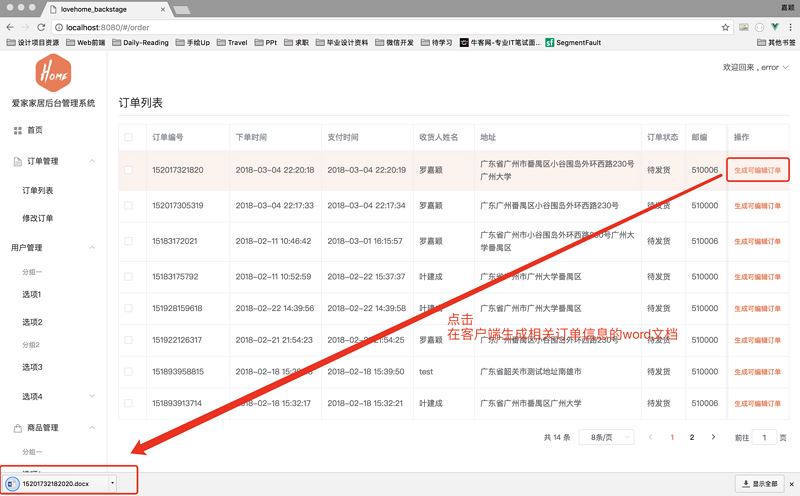Open the Web前端 bookmark folder

(x=86, y=42)
